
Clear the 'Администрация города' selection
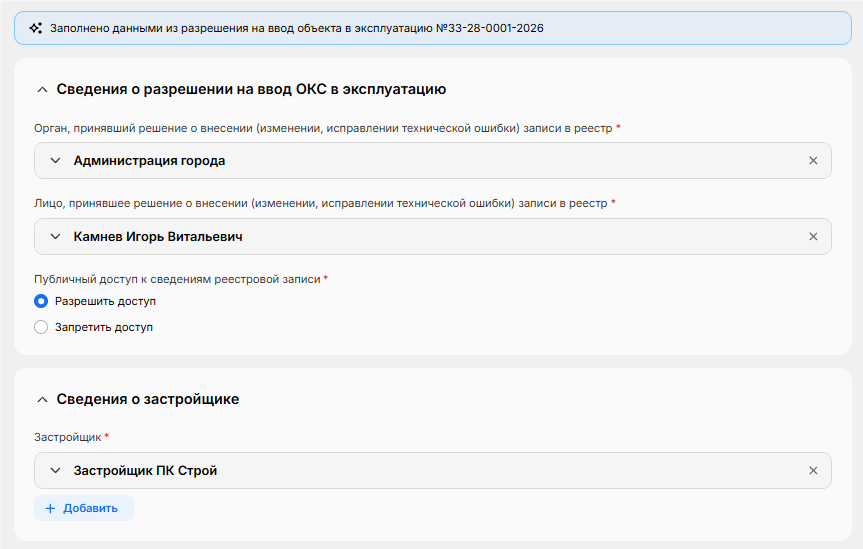813,161
